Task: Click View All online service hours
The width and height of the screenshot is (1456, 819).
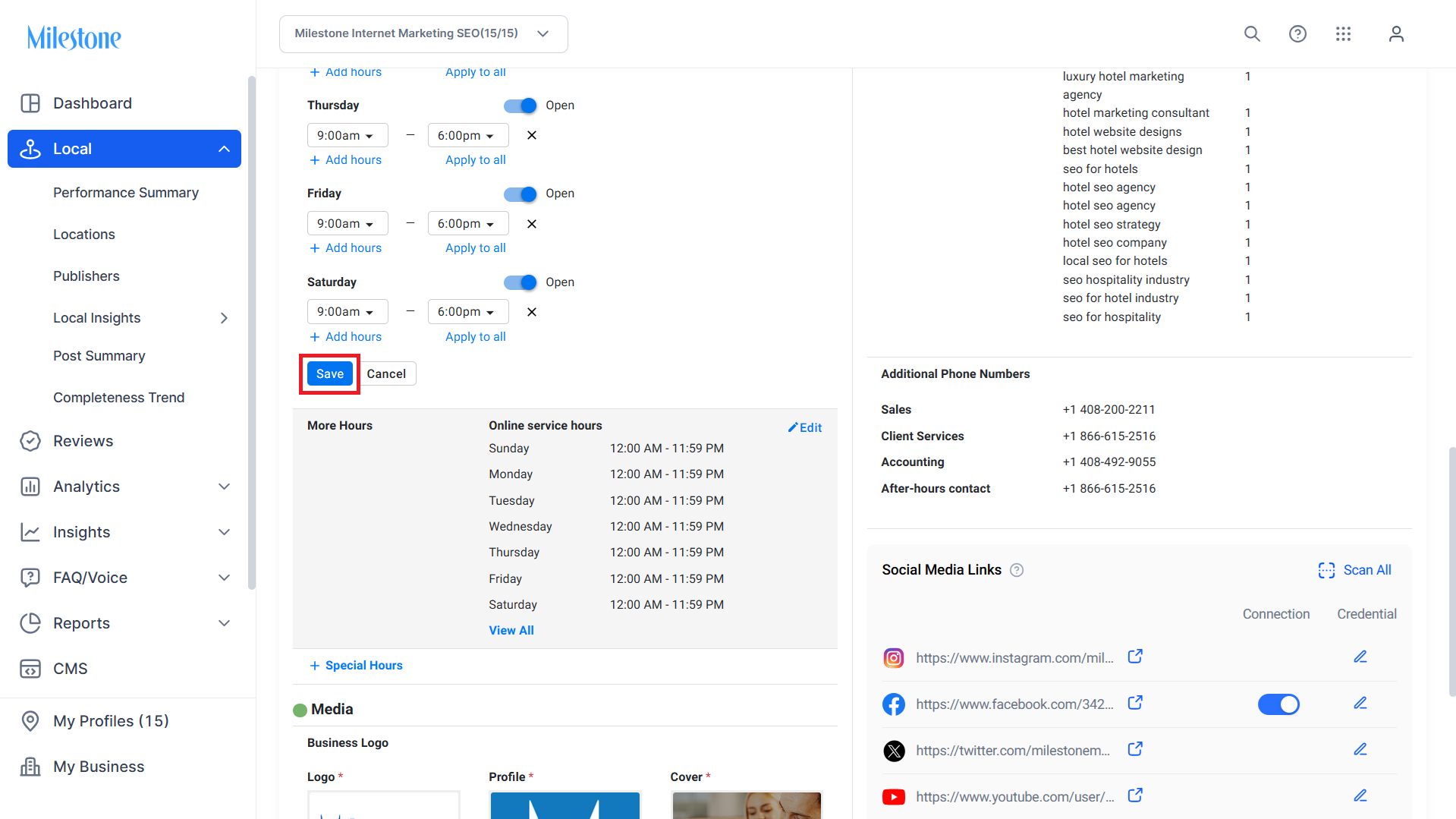Action: pyautogui.click(x=511, y=630)
